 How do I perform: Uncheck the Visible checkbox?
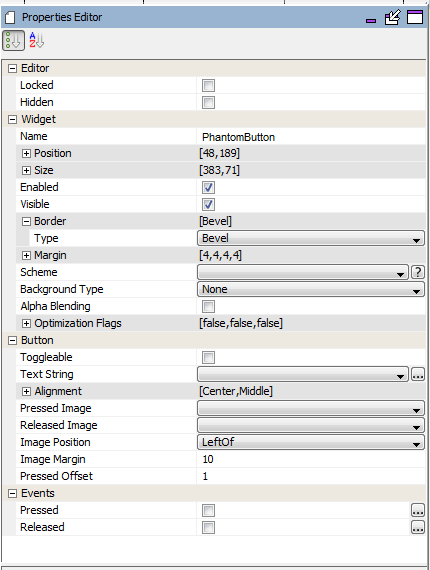[208, 204]
